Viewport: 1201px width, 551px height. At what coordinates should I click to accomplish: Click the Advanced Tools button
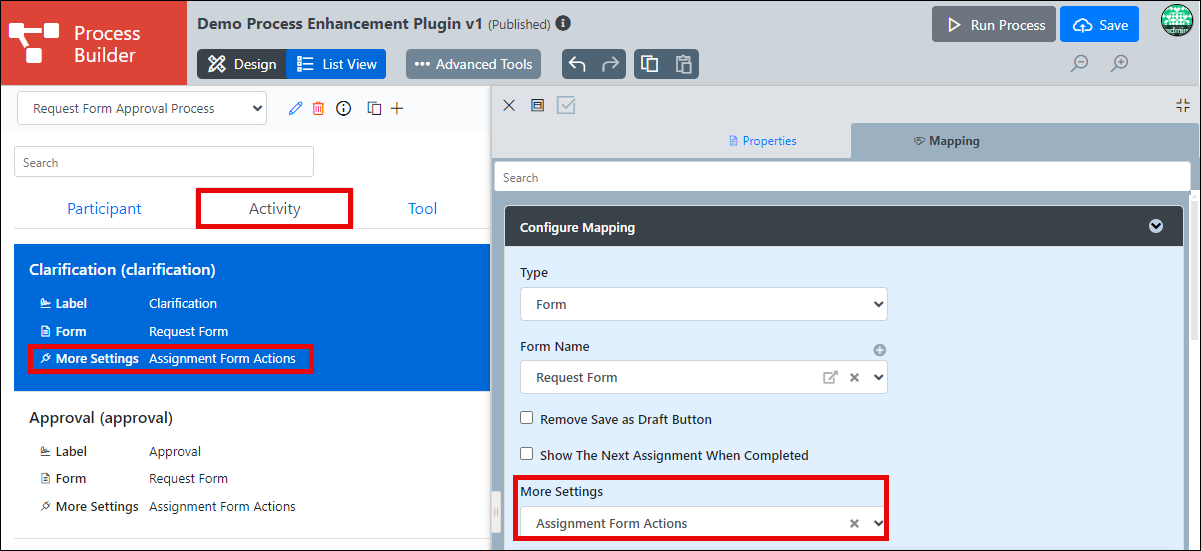point(473,64)
